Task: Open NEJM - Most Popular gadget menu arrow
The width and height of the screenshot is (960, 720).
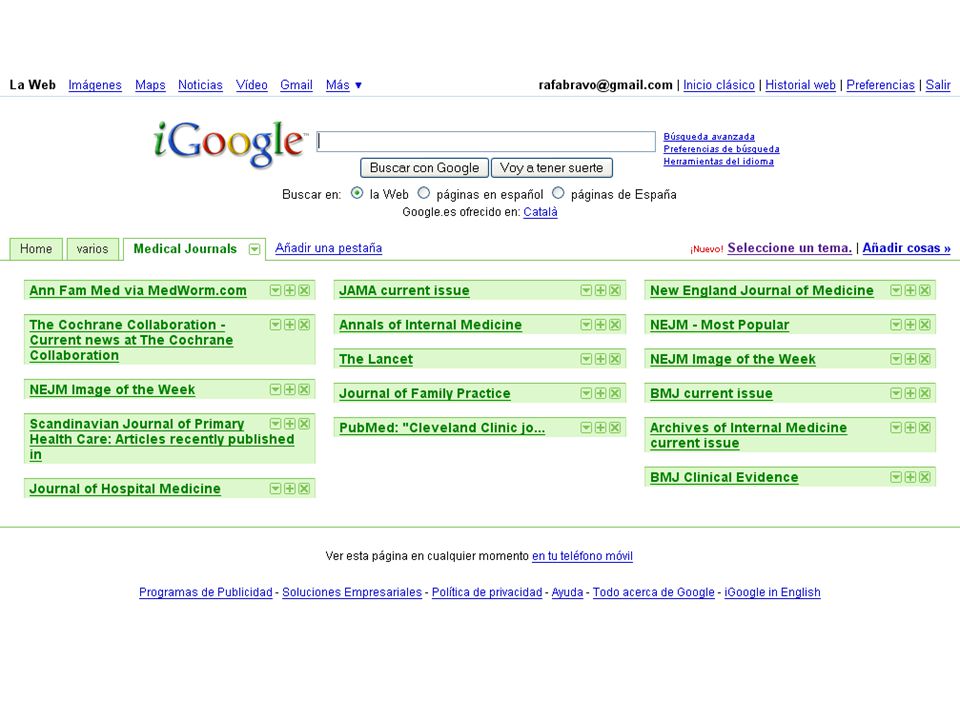Action: point(896,324)
